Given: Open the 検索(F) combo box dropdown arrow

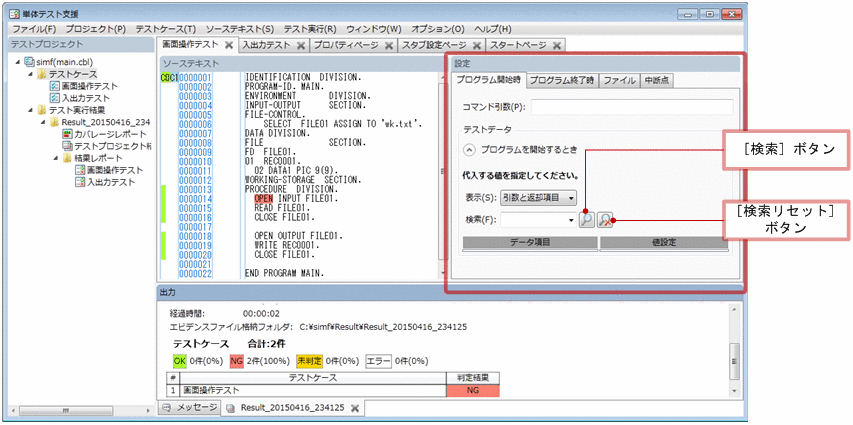Looking at the screenshot, I should (571, 220).
